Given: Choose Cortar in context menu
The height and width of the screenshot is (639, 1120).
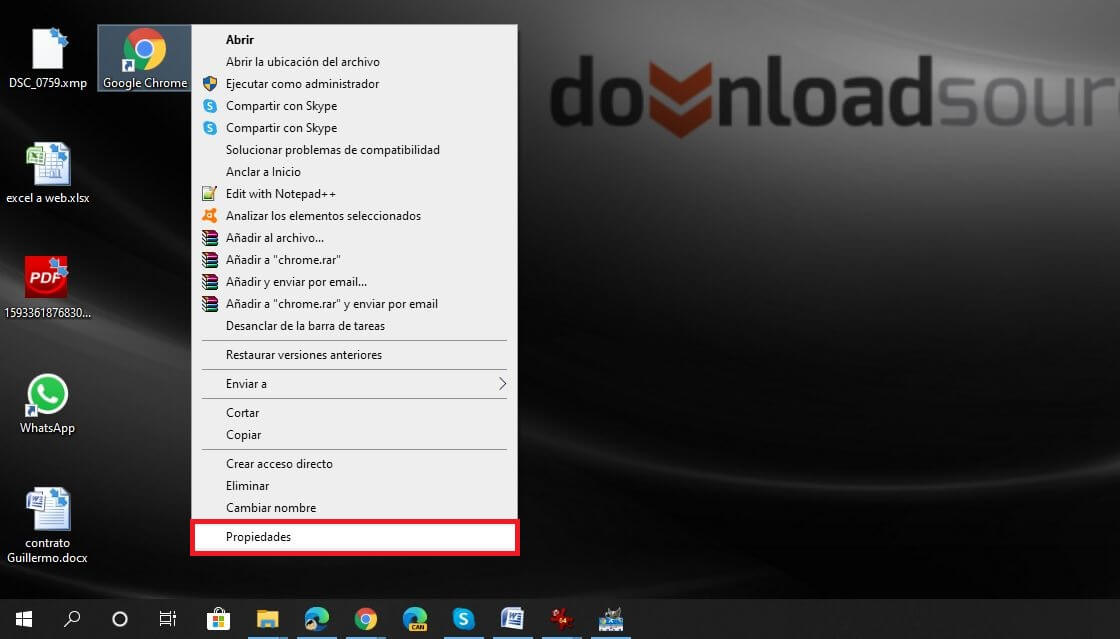Looking at the screenshot, I should tap(354, 413).
